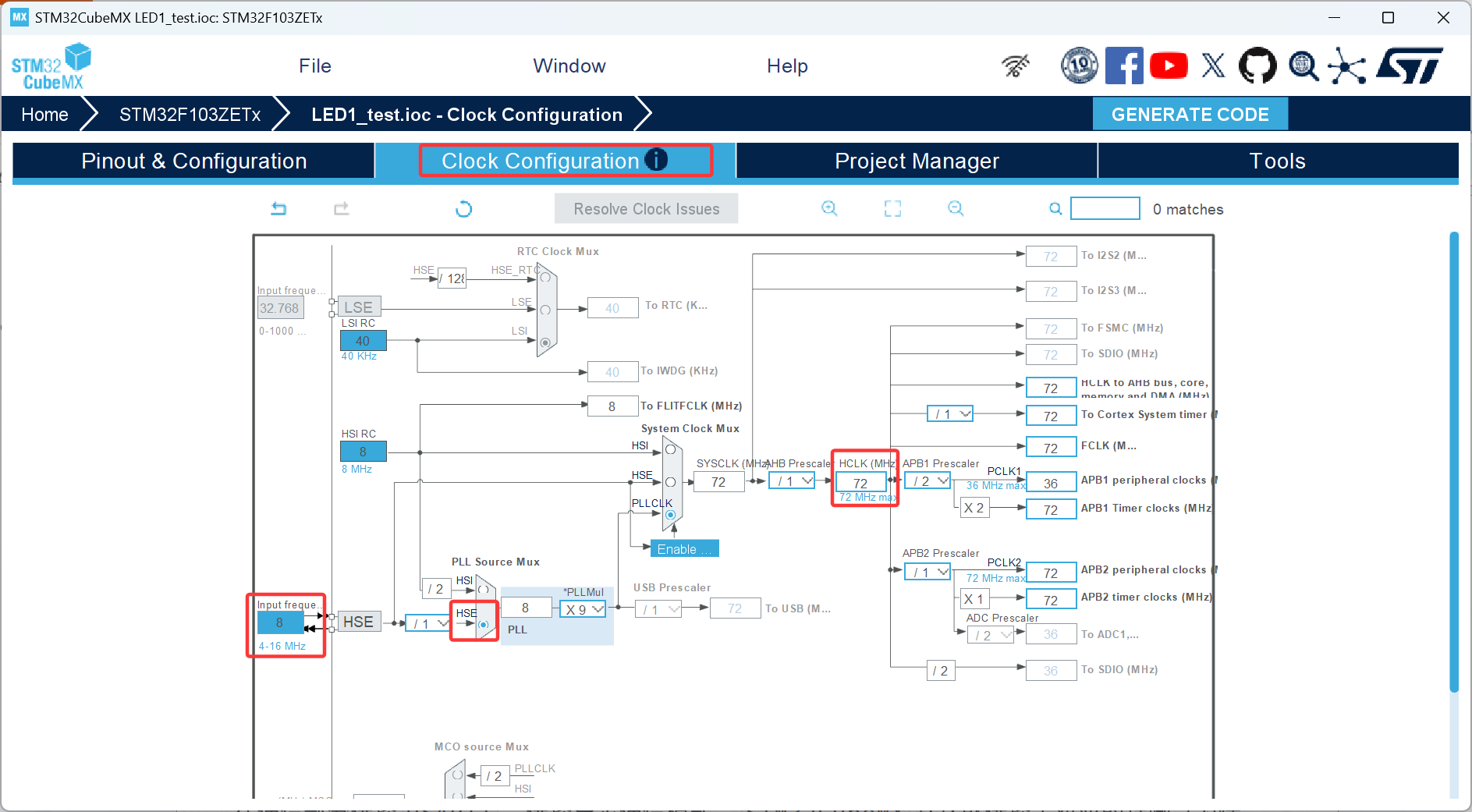Open the Cortex System timer divider dropdown
Image resolution: width=1472 pixels, height=812 pixels.
point(950,414)
